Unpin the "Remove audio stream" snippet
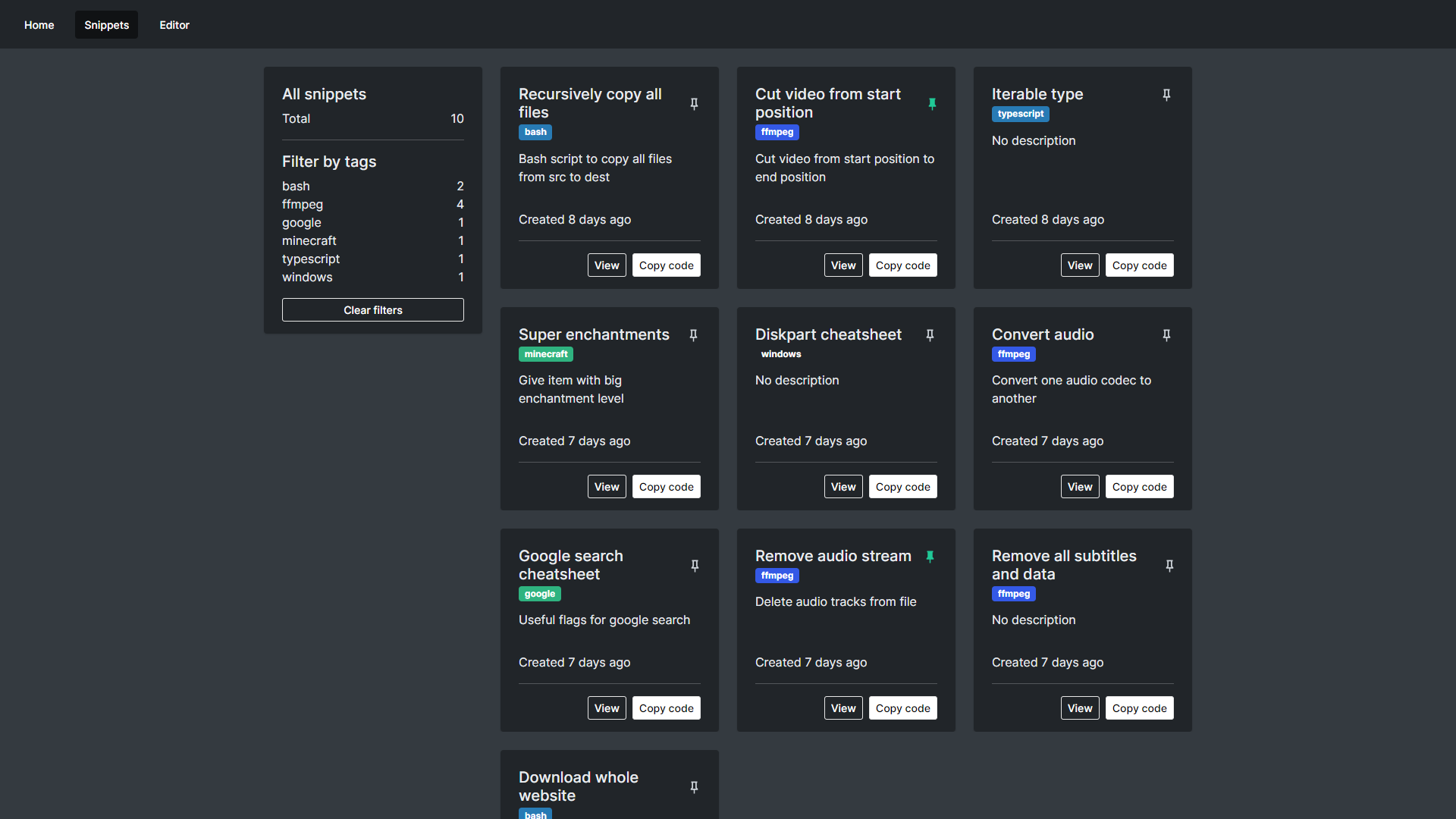 930,556
